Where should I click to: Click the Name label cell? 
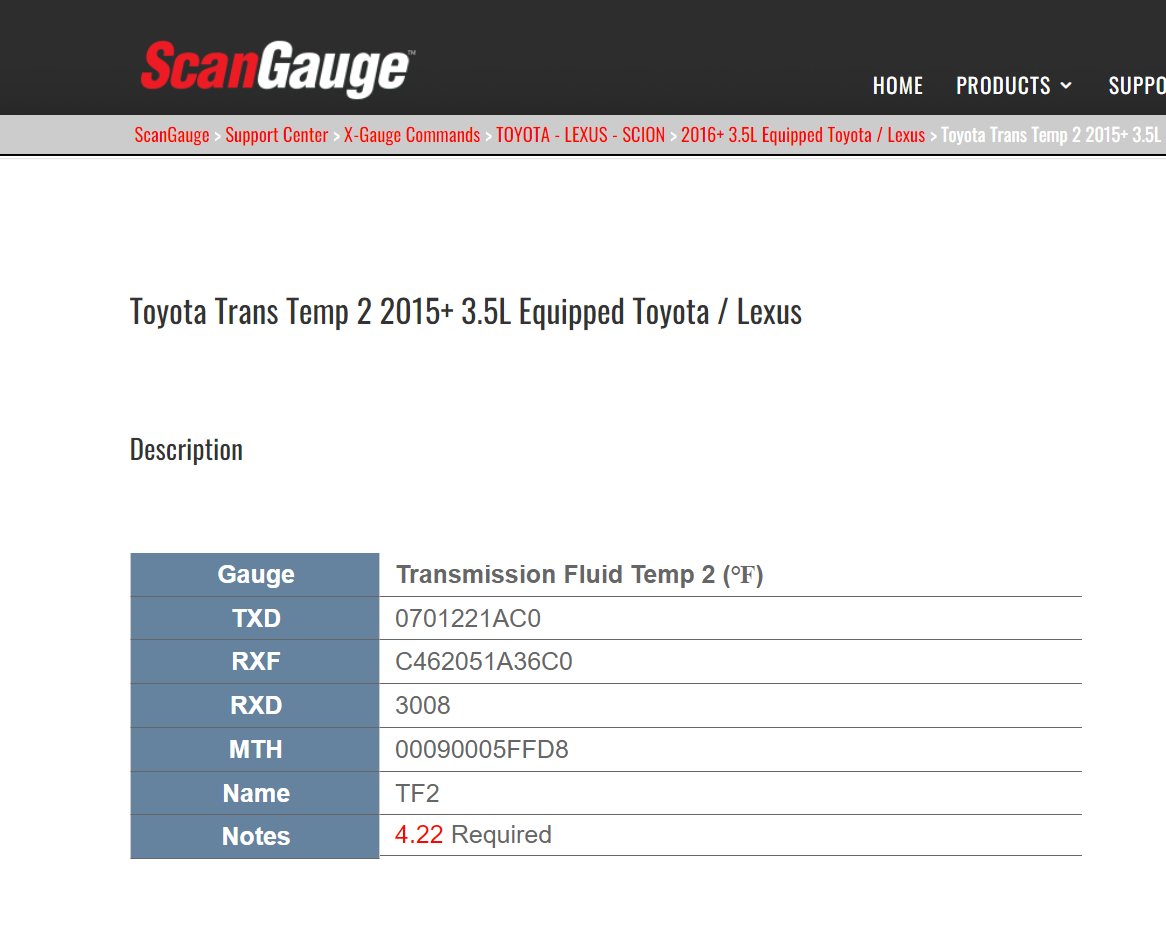pyautogui.click(x=255, y=793)
